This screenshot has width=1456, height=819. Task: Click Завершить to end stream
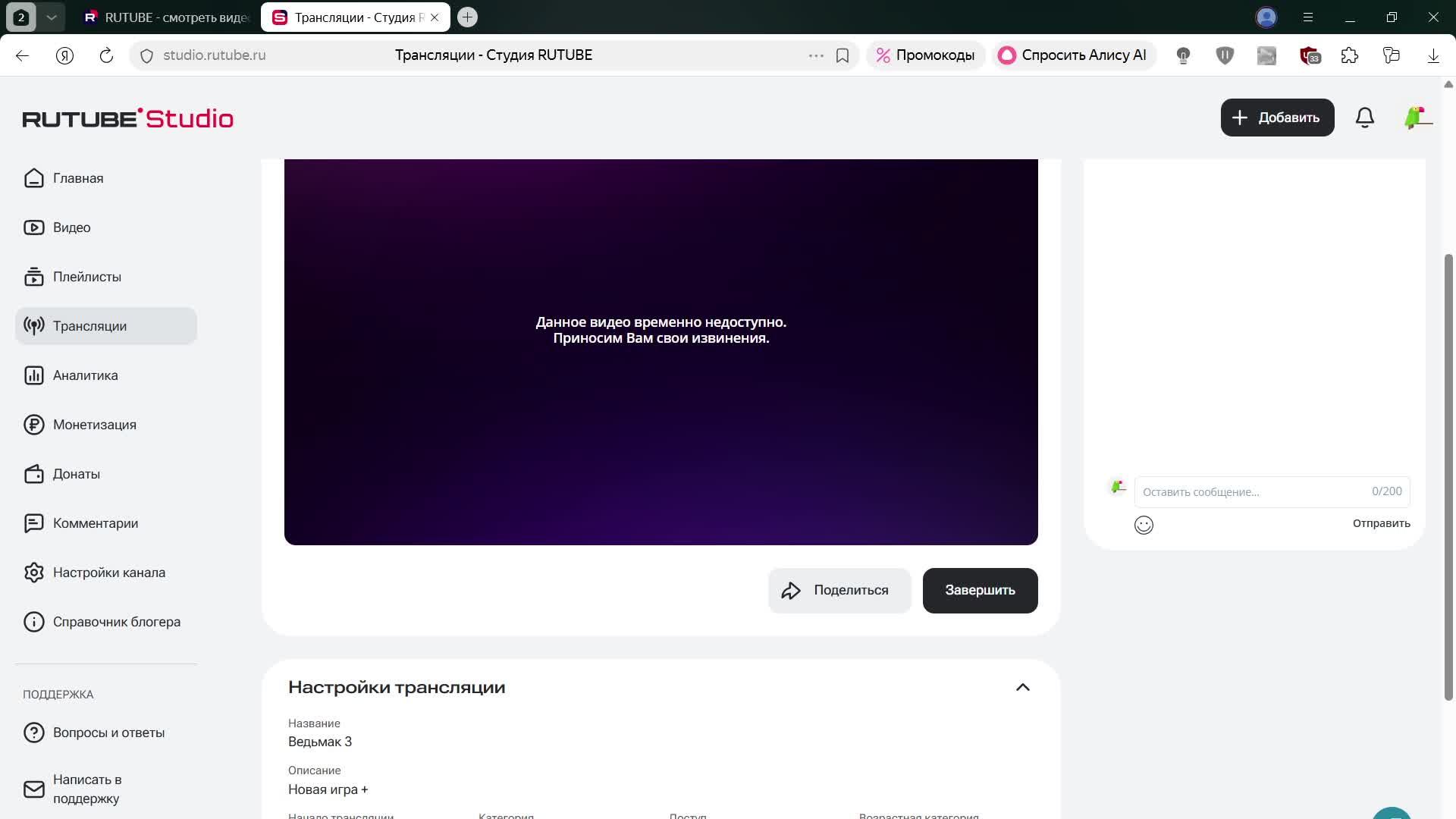(980, 590)
